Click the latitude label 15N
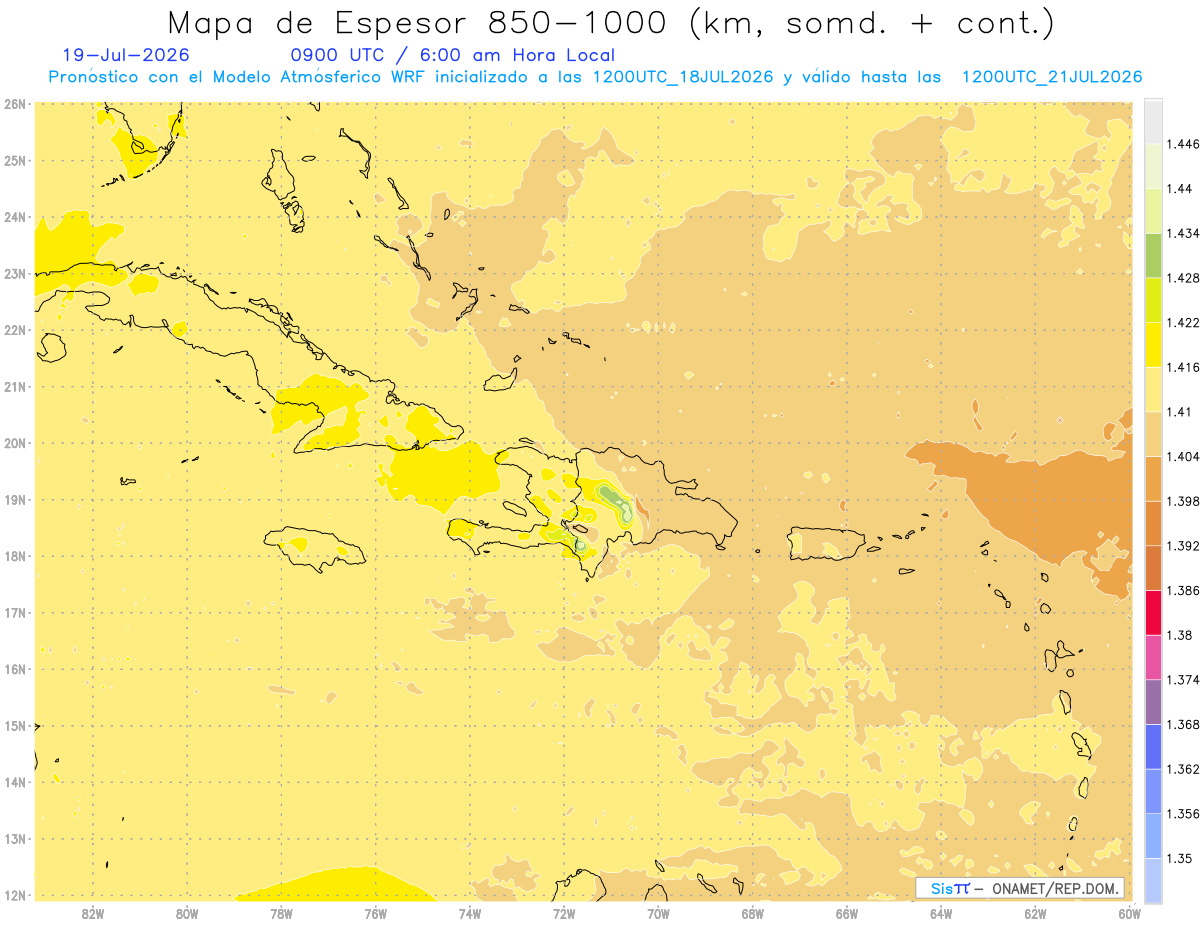The image size is (1200, 927). 14,725
